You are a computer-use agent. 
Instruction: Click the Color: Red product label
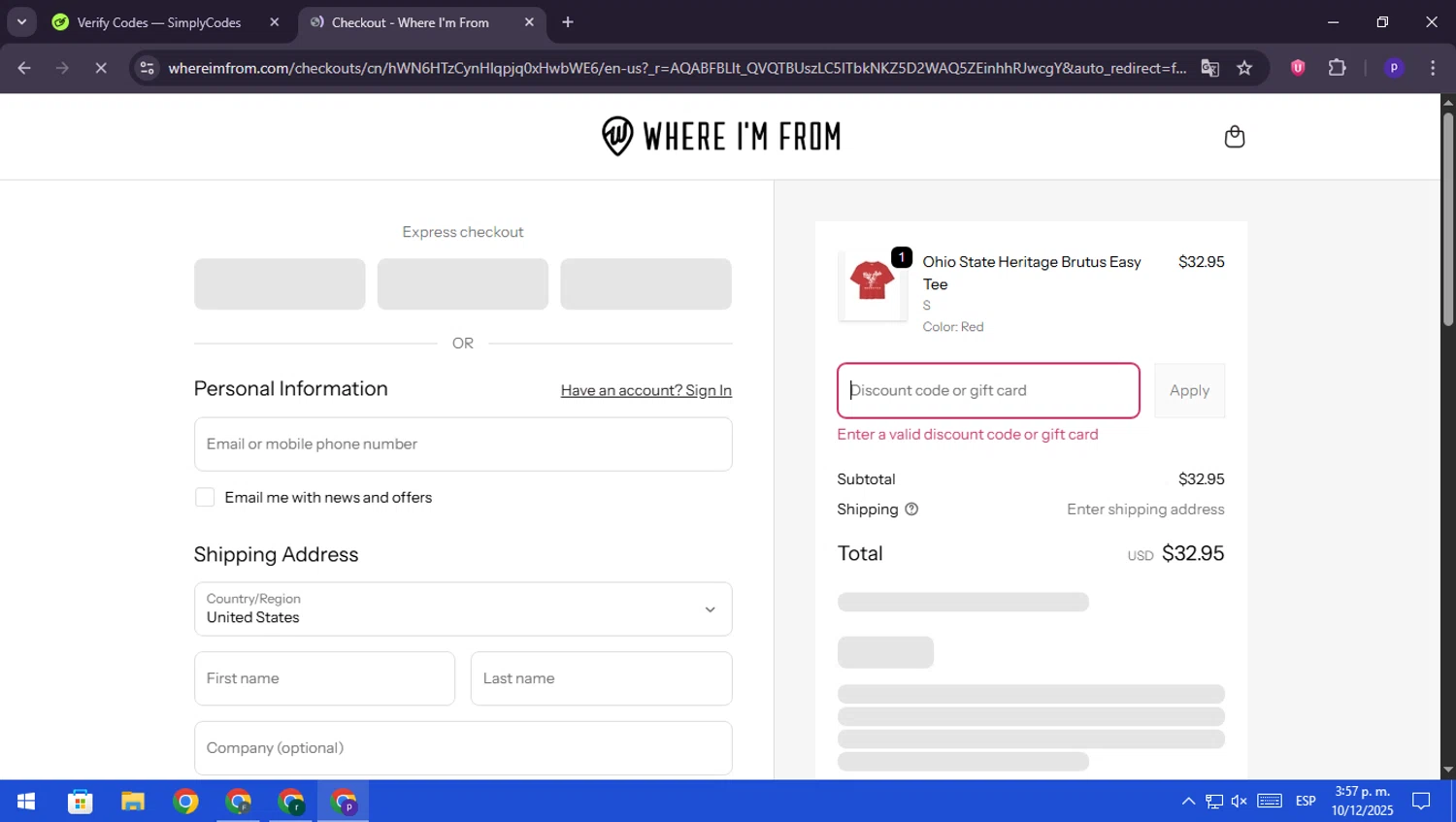[x=953, y=327]
